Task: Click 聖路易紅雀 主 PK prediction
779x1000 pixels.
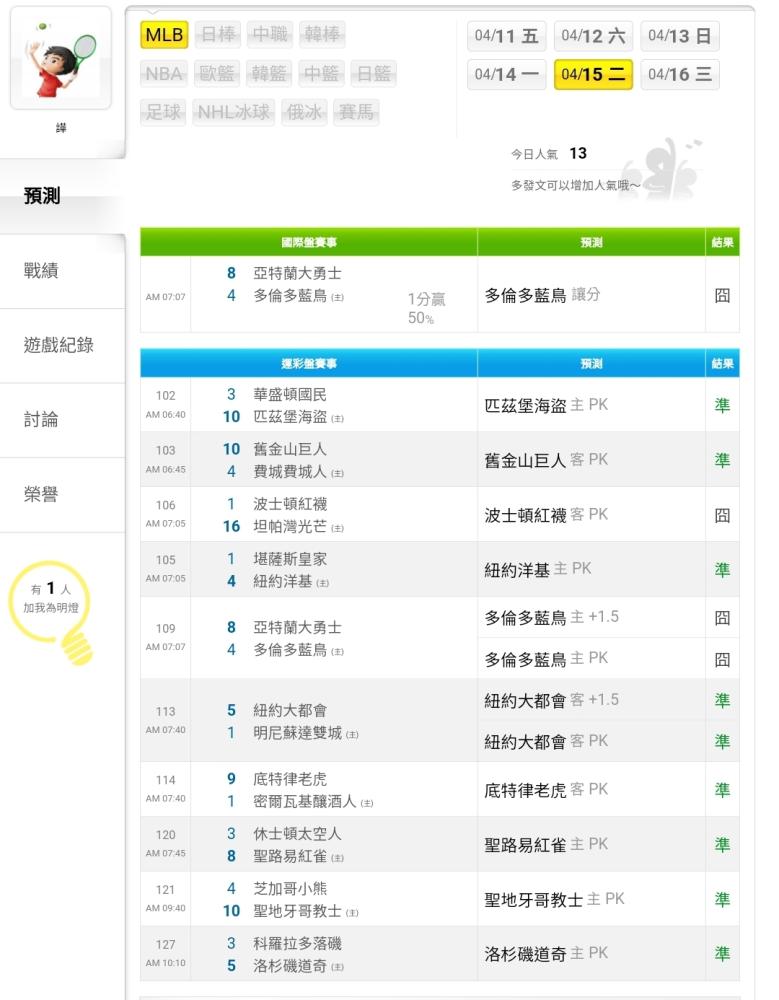Action: pyautogui.click(x=546, y=844)
